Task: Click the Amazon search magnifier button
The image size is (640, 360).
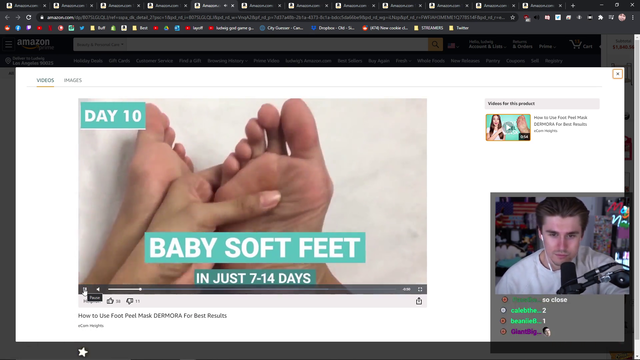Action: pyautogui.click(x=435, y=44)
